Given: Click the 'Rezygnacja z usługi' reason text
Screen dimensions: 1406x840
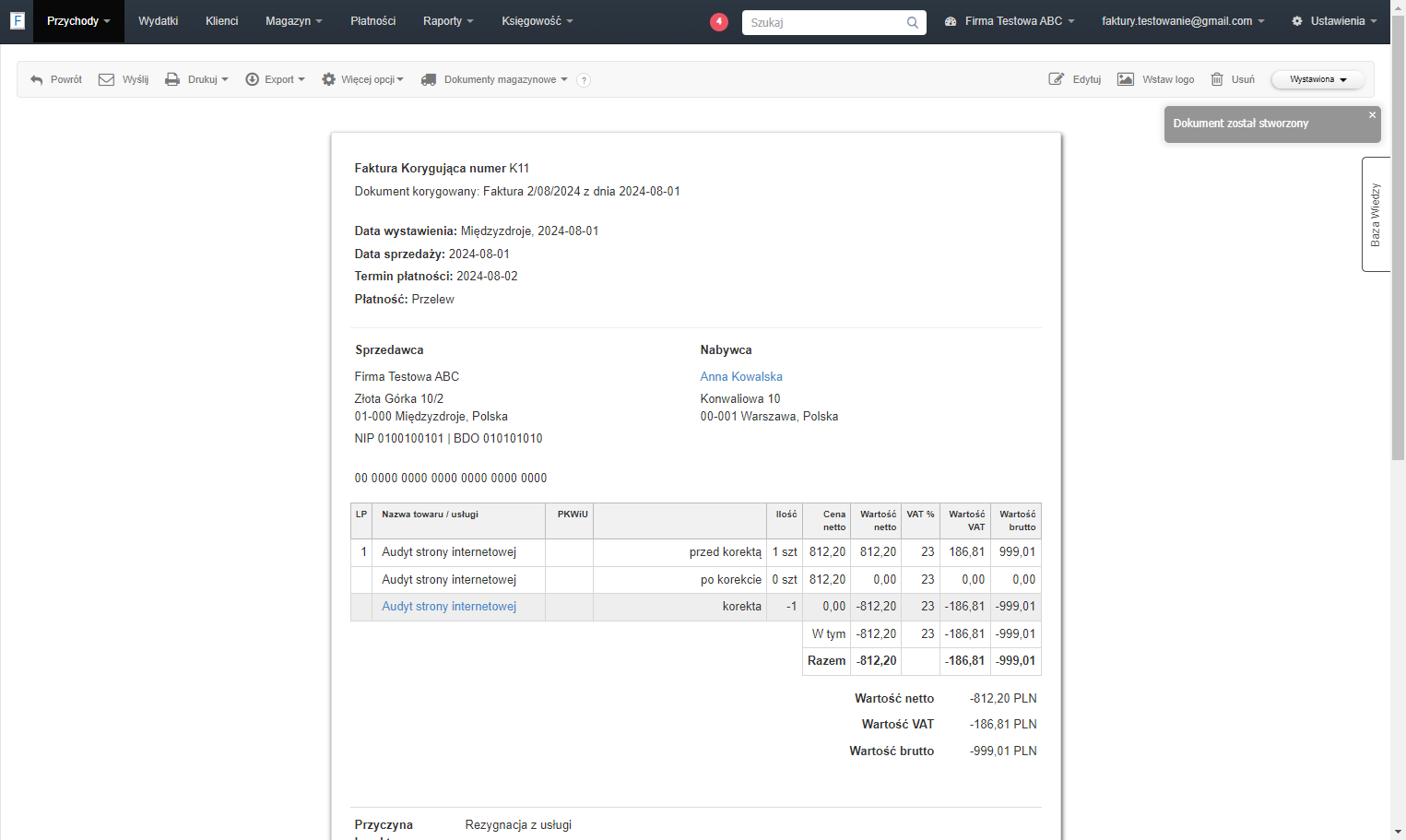Looking at the screenshot, I should pos(518,825).
